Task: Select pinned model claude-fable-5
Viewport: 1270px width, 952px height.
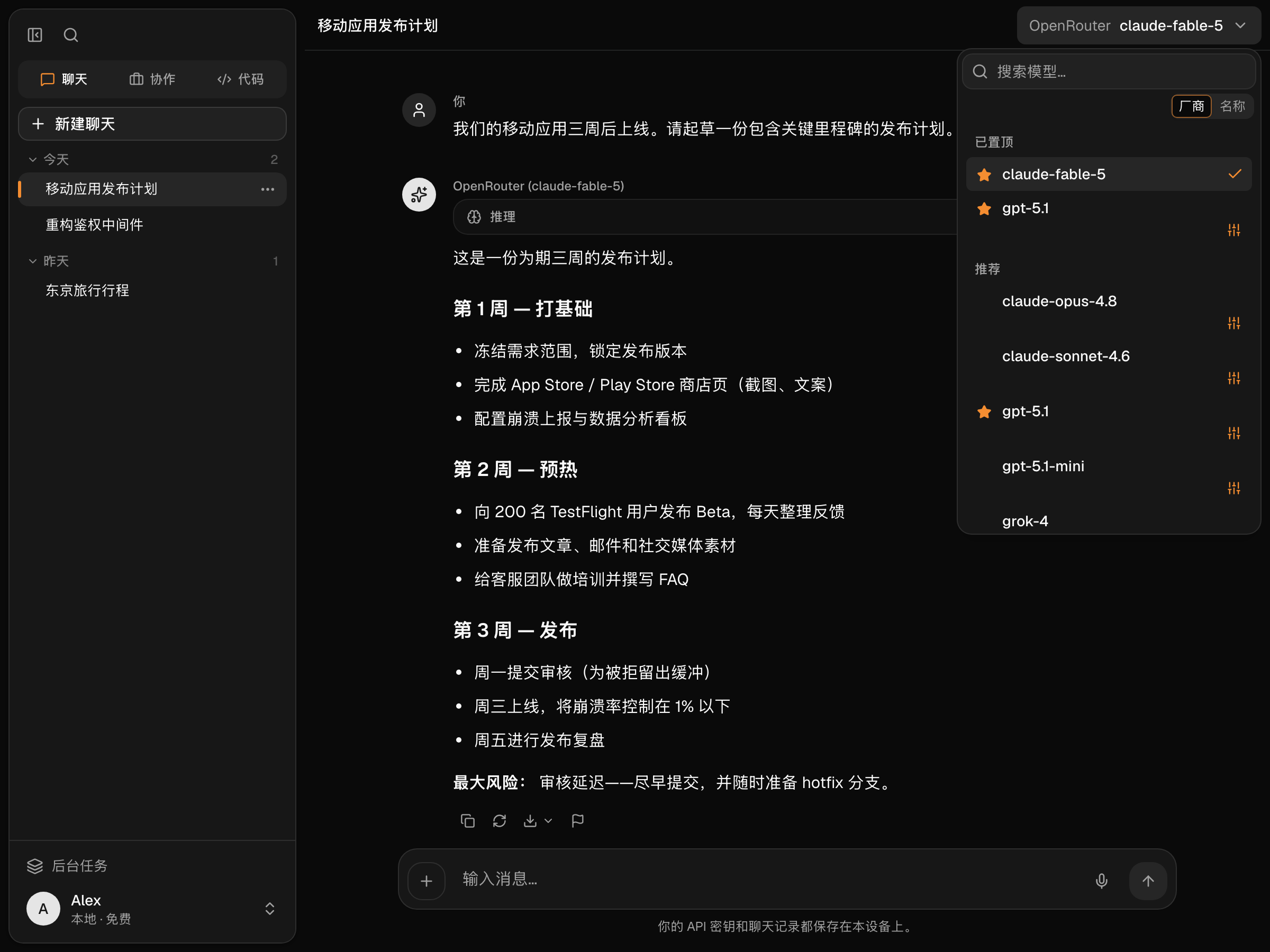Action: tap(1109, 175)
